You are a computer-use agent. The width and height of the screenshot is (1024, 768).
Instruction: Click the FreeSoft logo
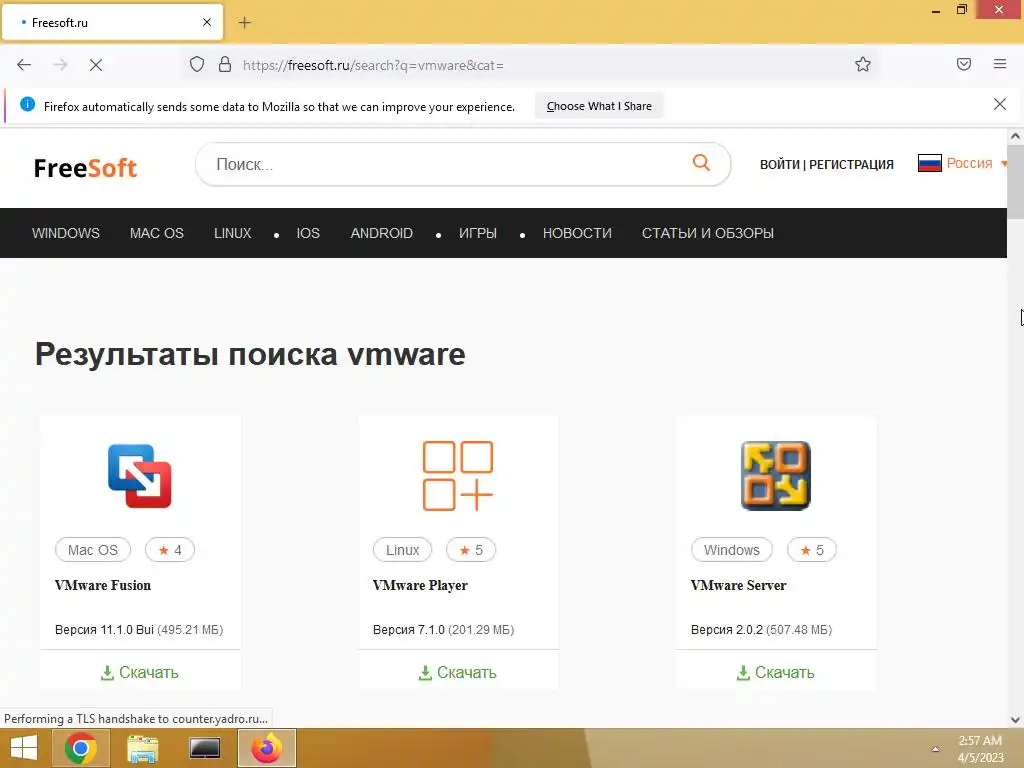tap(86, 168)
